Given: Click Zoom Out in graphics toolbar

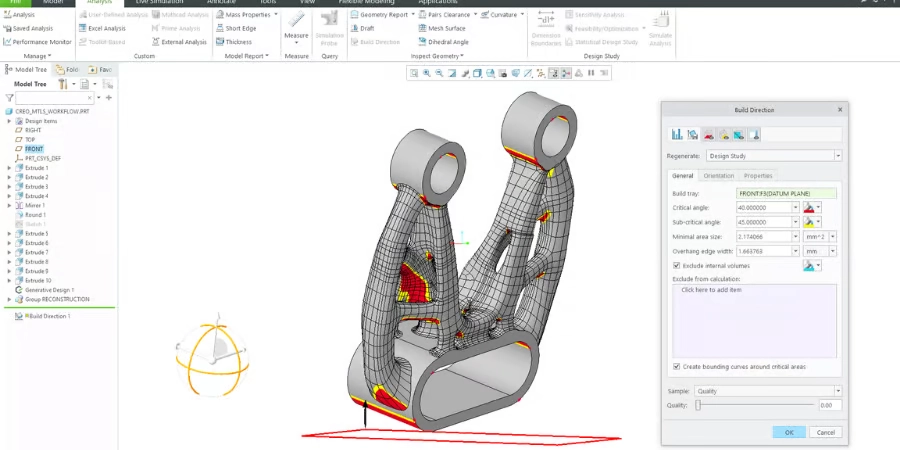Looking at the screenshot, I should coord(439,73).
